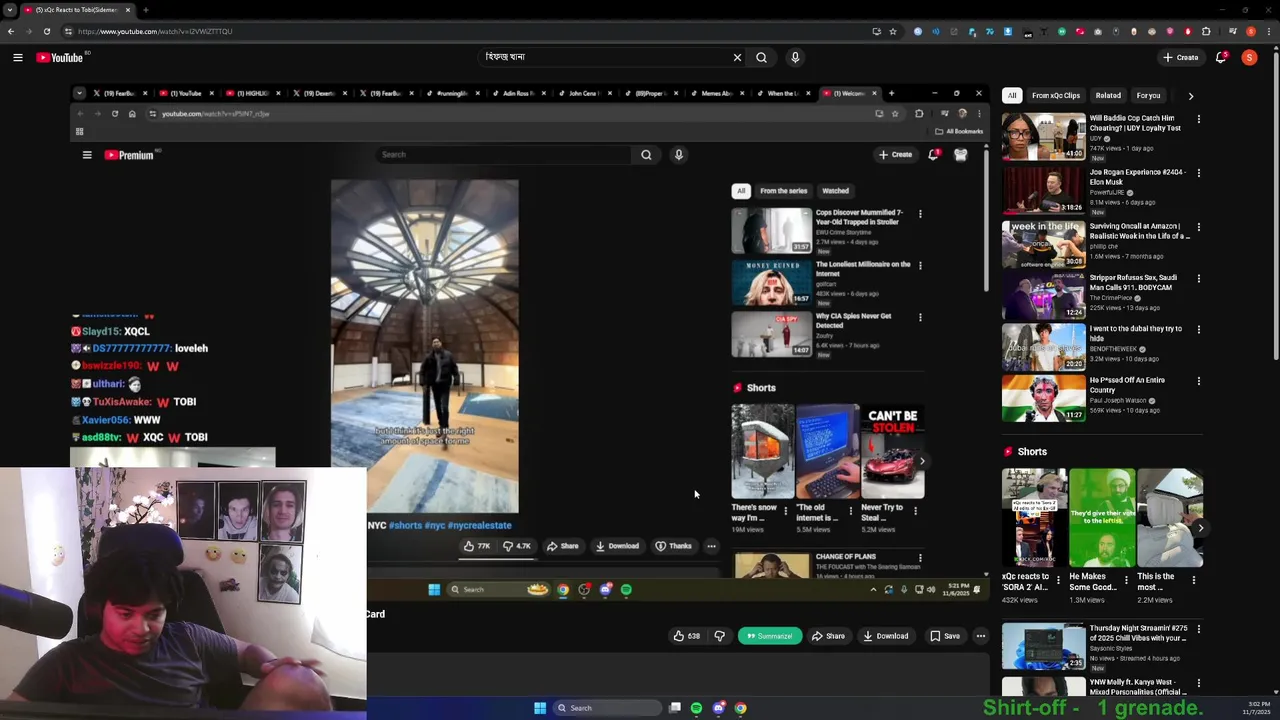Screen dimensions: 1280x720
Task: Open the PowerfulJRE channel link
Action: tap(1107, 192)
